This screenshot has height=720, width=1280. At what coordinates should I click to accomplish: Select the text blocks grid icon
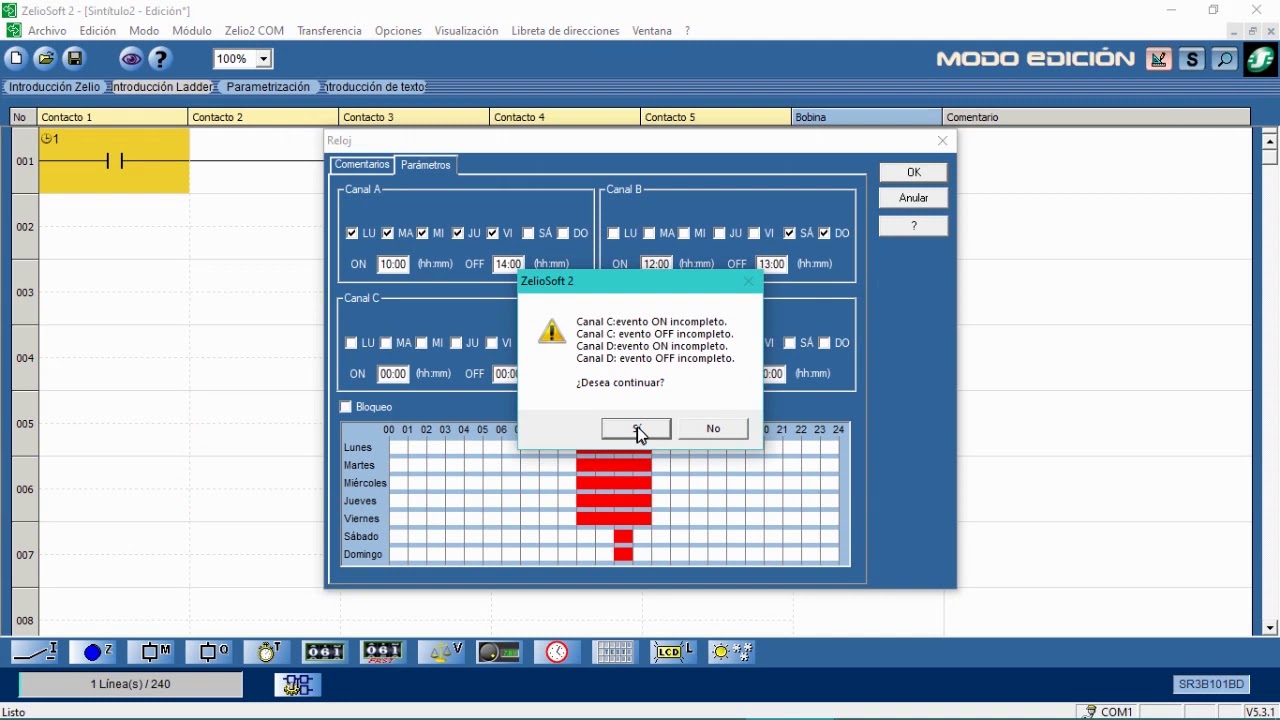pos(614,652)
